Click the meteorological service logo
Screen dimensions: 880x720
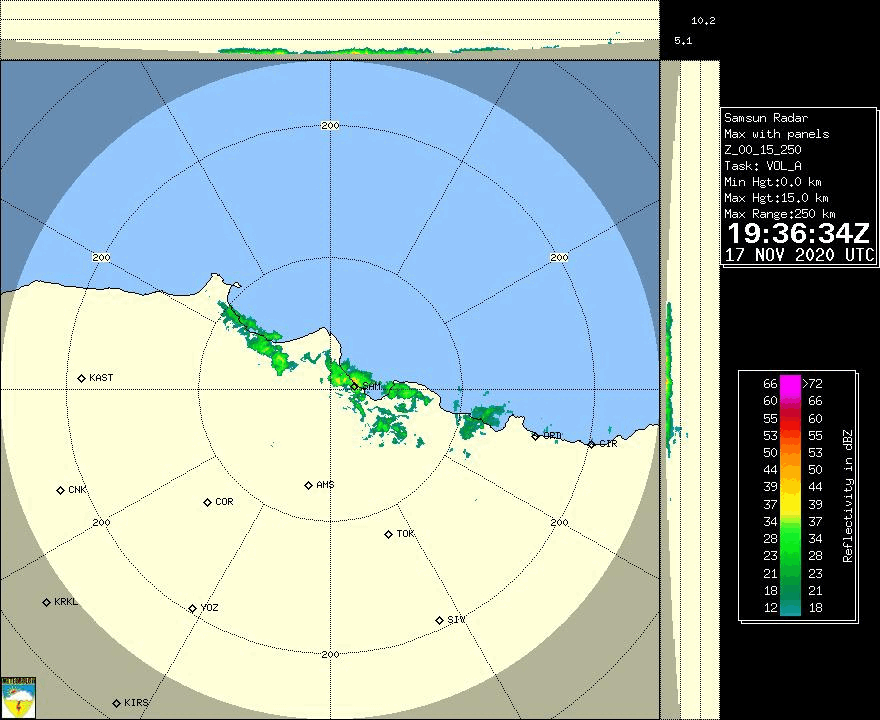(x=19, y=698)
